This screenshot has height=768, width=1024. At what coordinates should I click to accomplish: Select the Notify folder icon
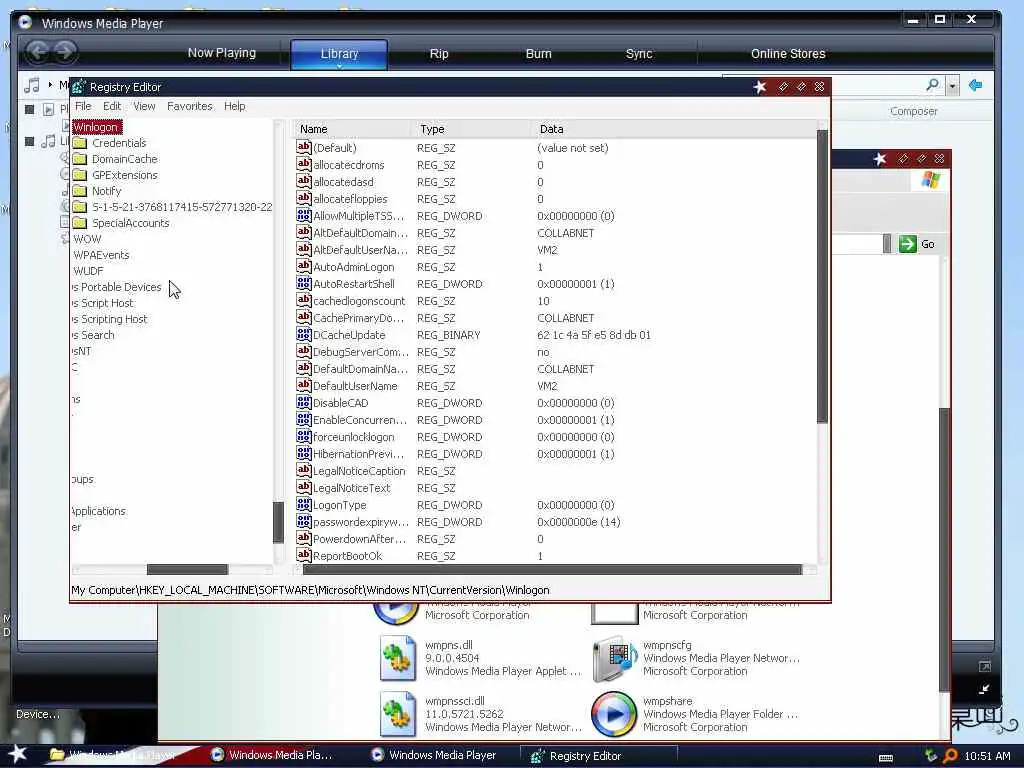pos(80,191)
